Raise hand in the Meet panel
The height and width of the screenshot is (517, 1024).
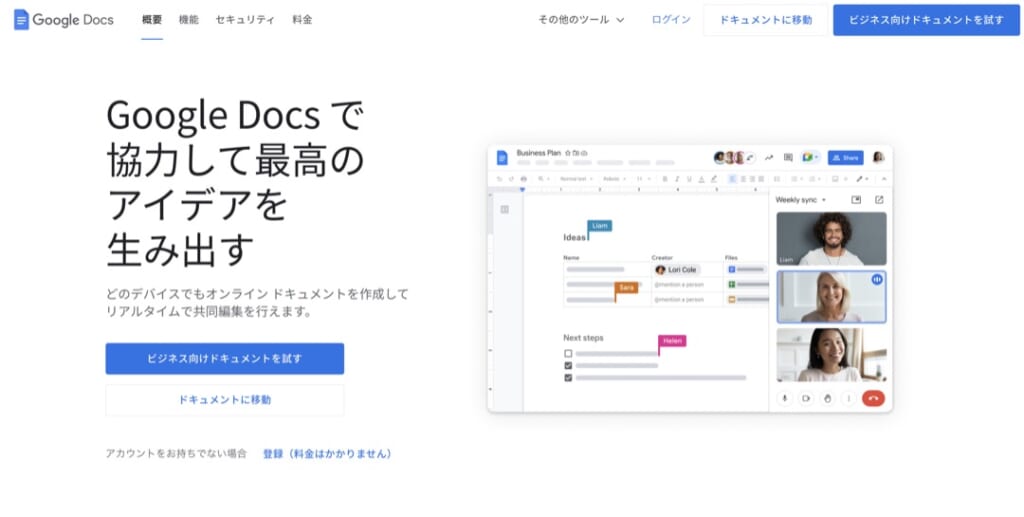coord(827,398)
